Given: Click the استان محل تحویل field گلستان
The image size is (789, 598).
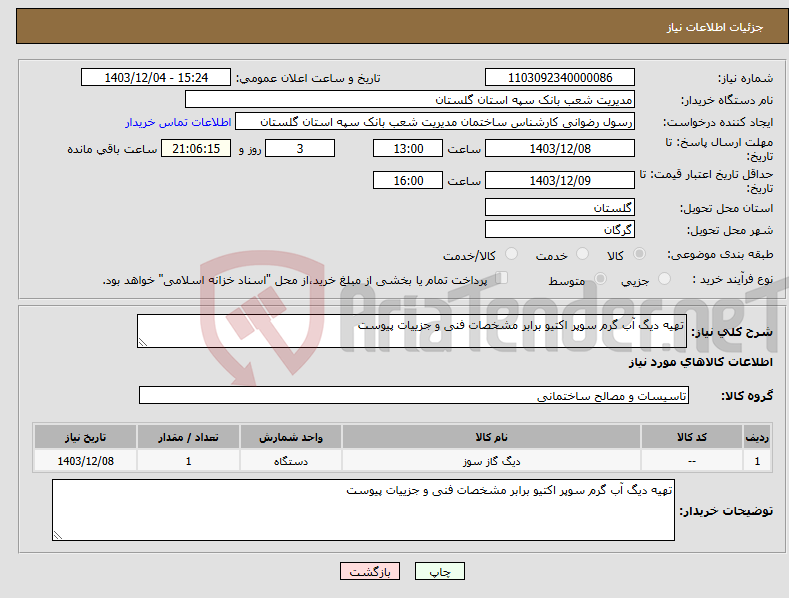Looking at the screenshot, I should [x=560, y=207].
